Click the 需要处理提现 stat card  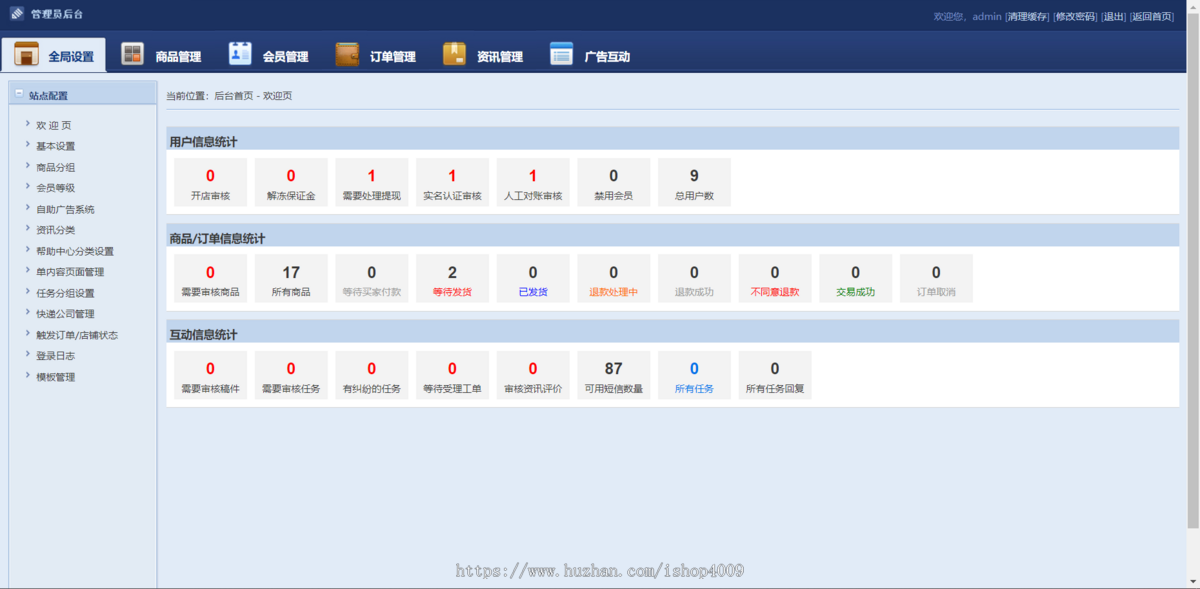coord(372,182)
